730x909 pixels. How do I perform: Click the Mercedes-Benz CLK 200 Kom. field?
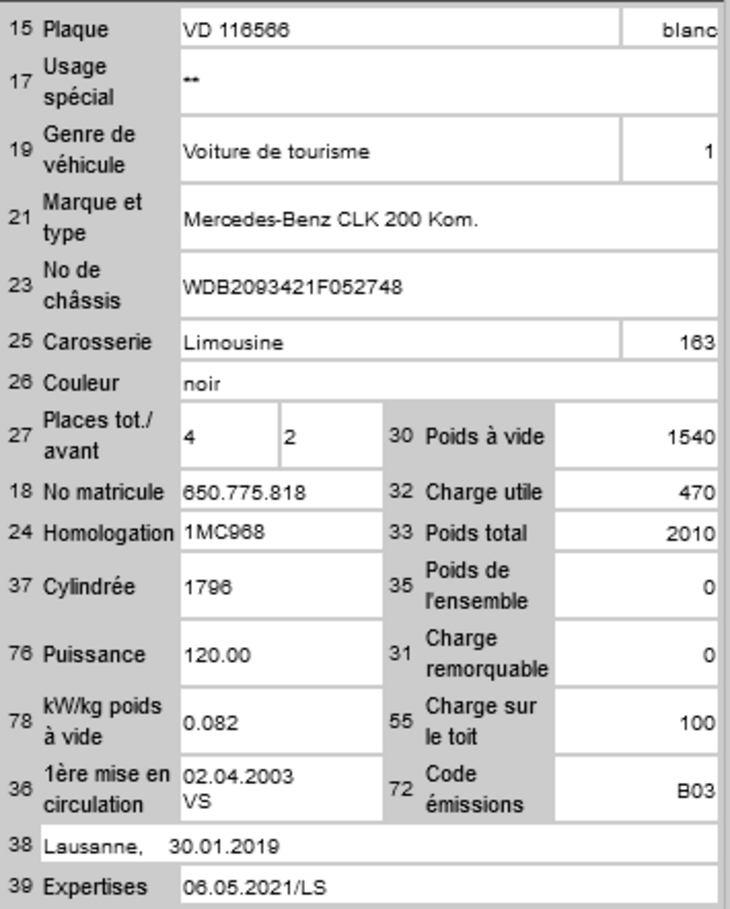click(448, 219)
